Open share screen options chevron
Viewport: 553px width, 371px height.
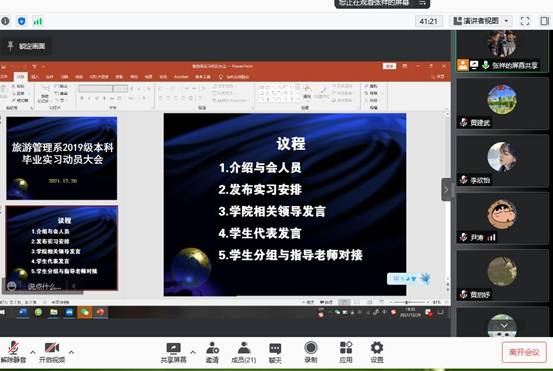[x=193, y=352]
